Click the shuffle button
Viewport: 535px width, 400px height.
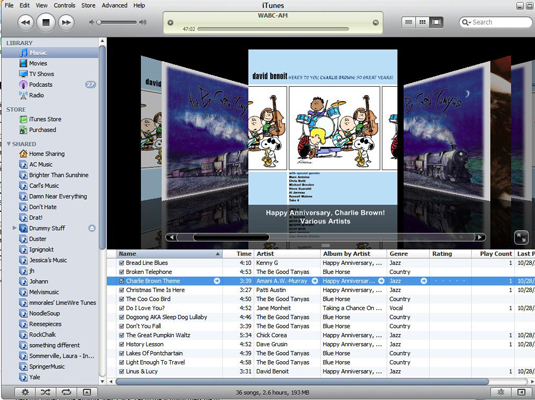click(45, 392)
